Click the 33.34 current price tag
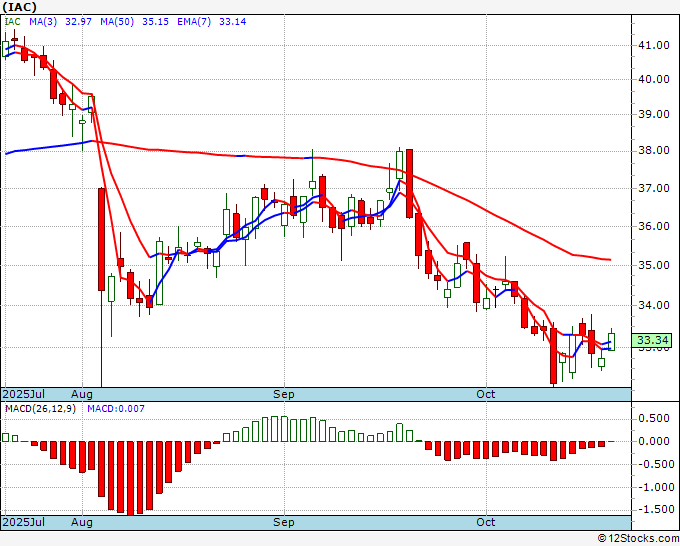This screenshot has height=546, width=680. 652,340
